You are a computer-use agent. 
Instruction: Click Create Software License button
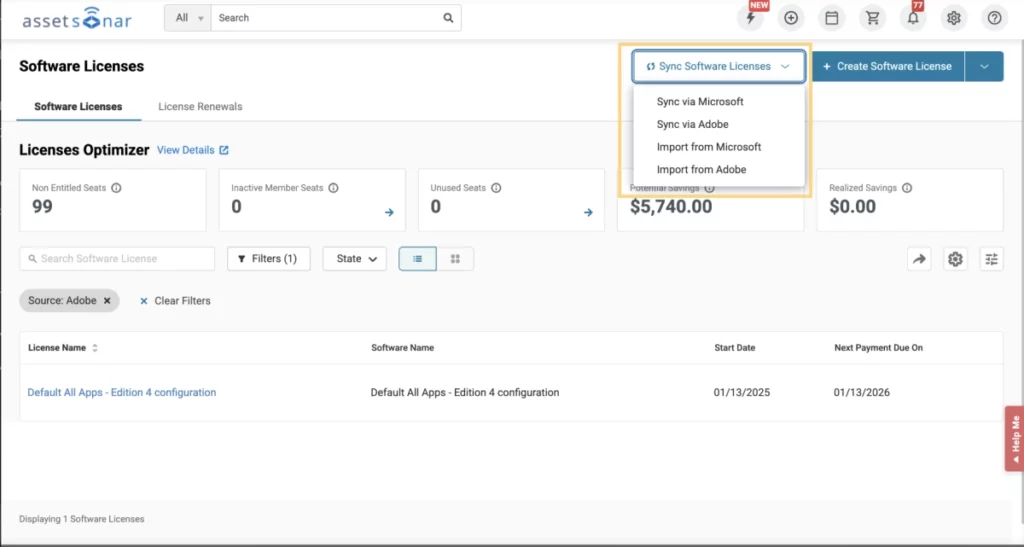click(x=888, y=67)
